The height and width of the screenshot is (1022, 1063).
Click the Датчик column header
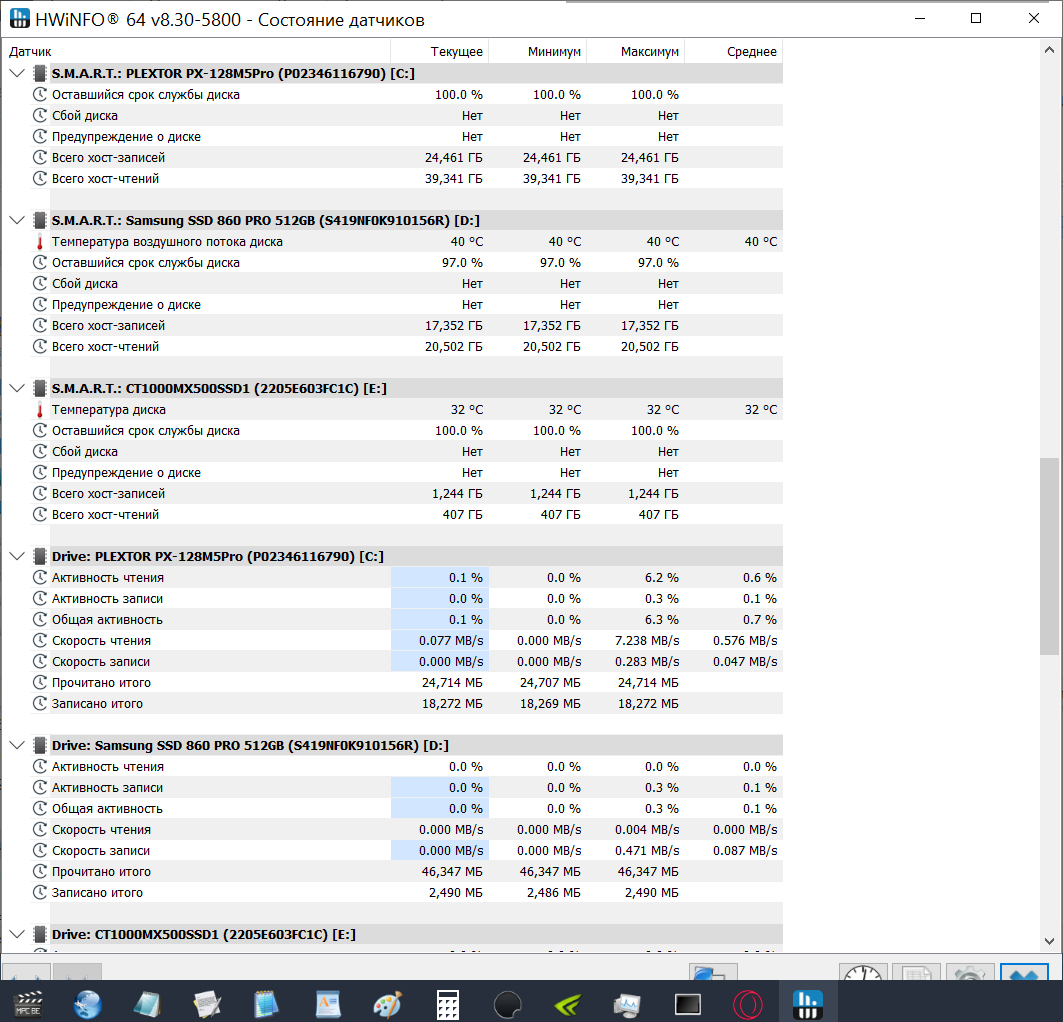[197, 52]
